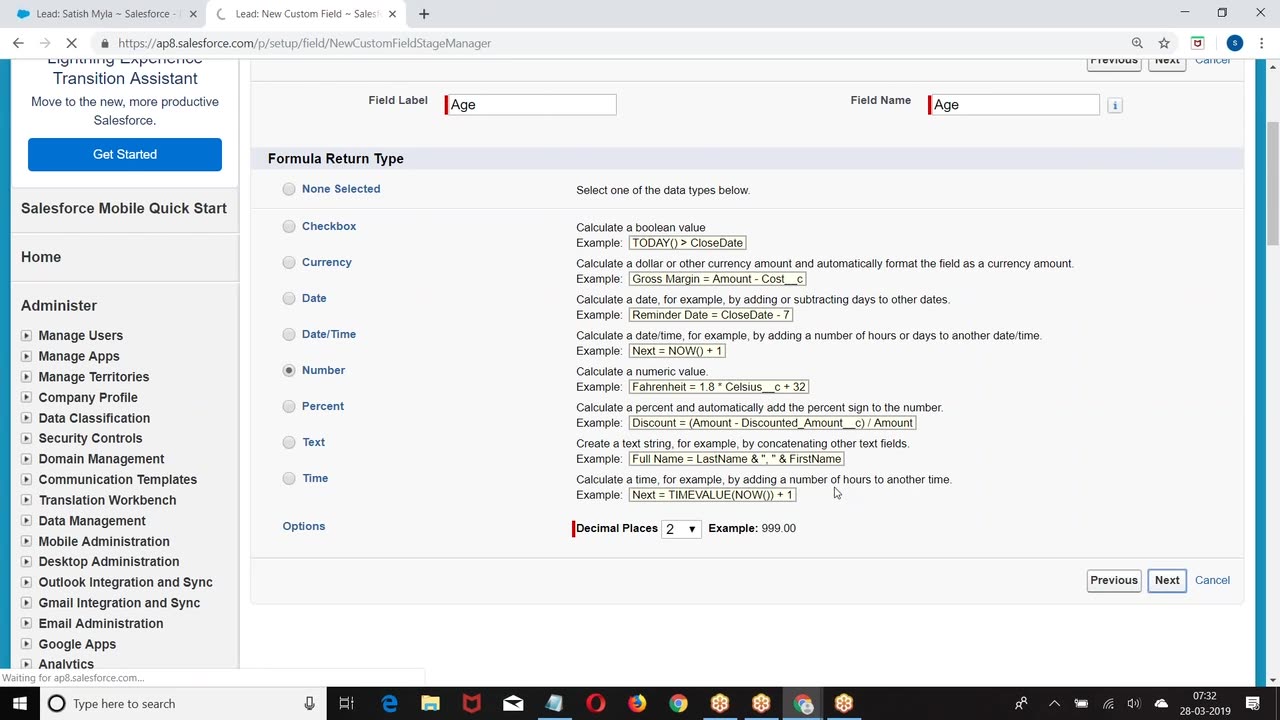
Task: Click the Windows Start button
Action: [x=18, y=703]
